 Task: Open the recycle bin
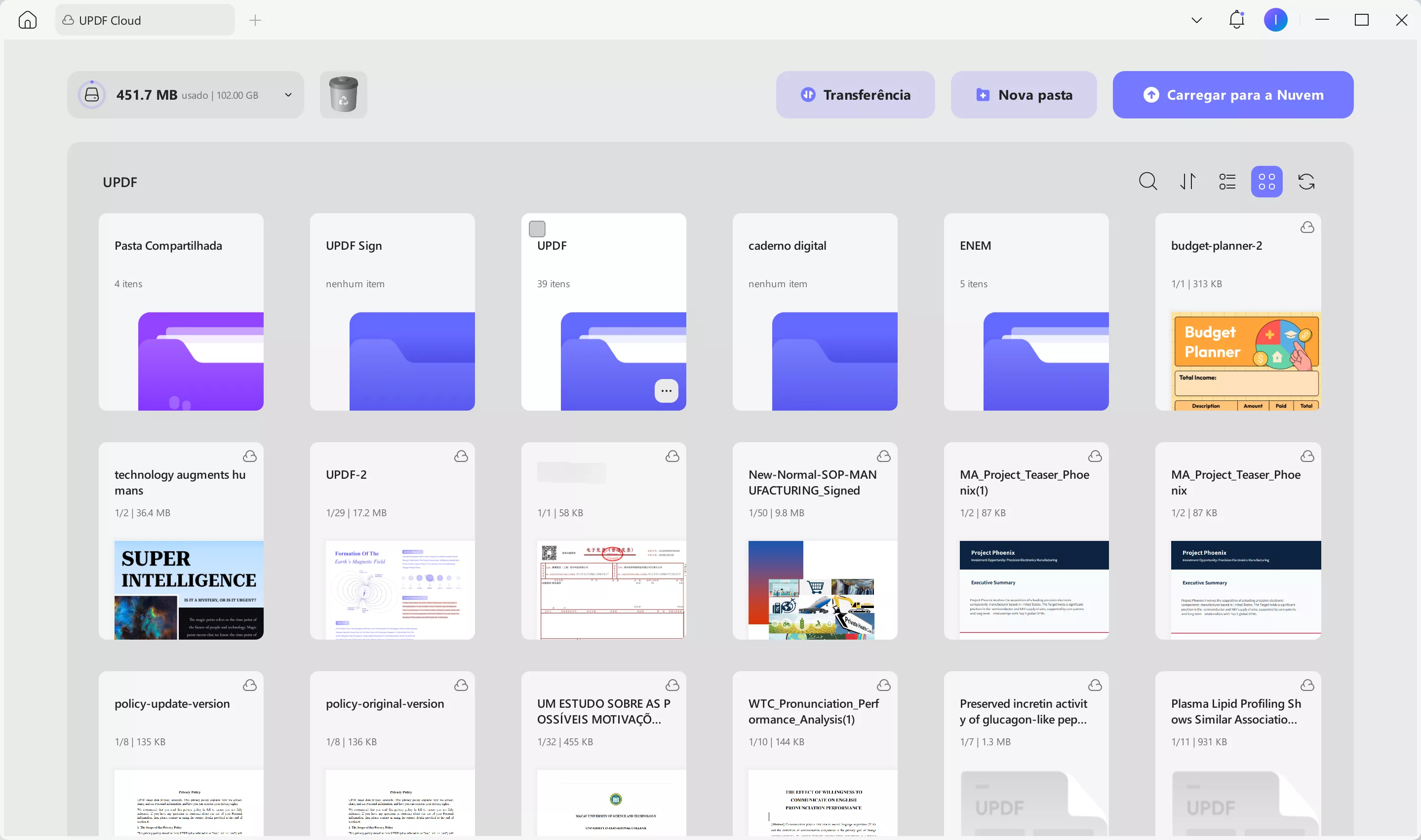click(x=343, y=95)
